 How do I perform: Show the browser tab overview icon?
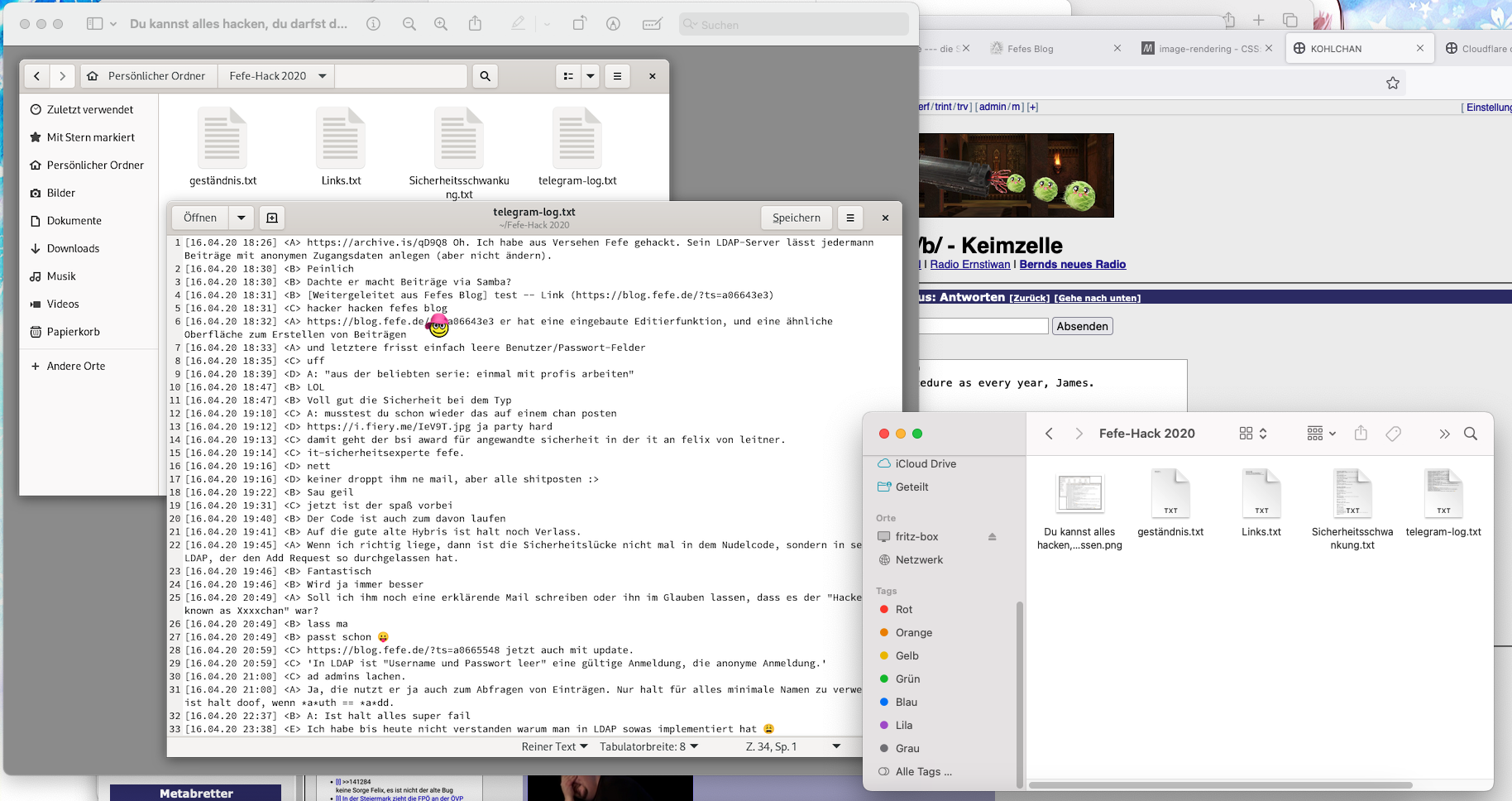point(1290,20)
